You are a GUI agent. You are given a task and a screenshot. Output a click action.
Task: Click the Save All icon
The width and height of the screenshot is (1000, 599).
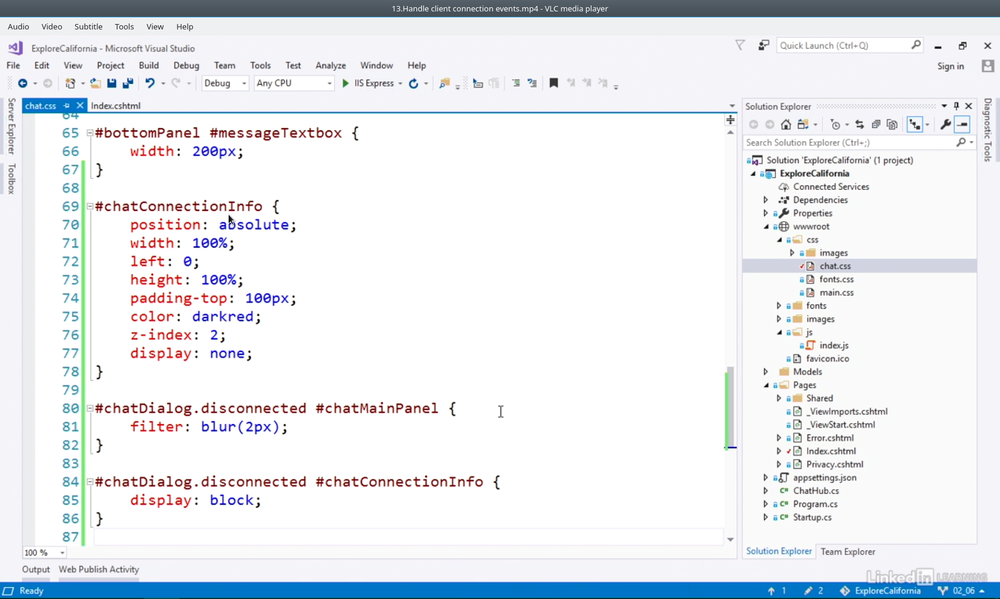[128, 84]
